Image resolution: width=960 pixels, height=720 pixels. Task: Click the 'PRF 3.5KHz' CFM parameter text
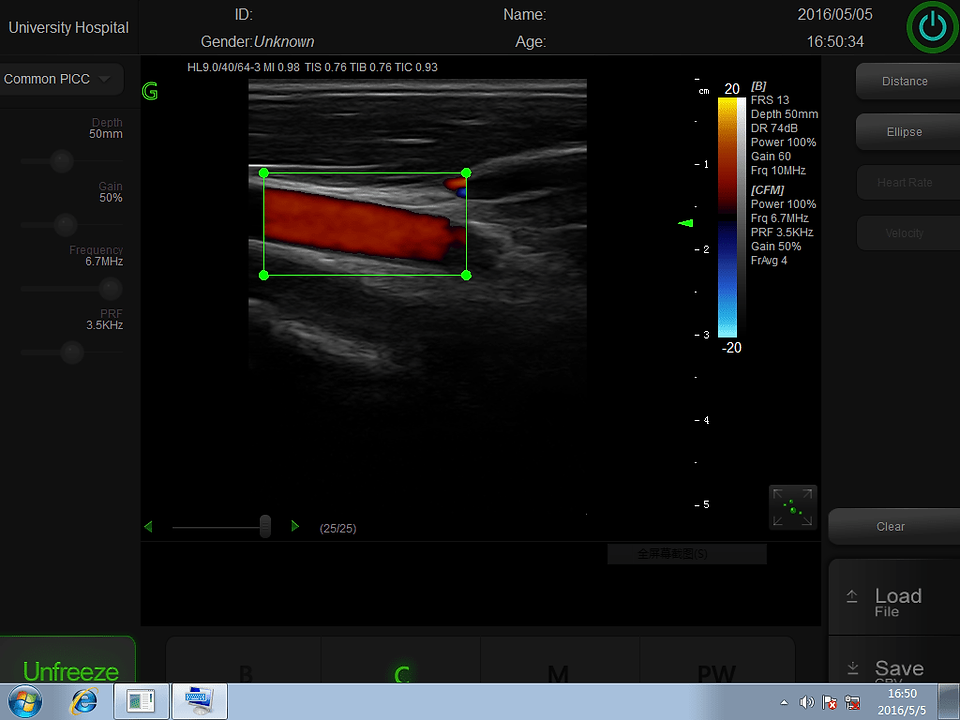coord(782,232)
